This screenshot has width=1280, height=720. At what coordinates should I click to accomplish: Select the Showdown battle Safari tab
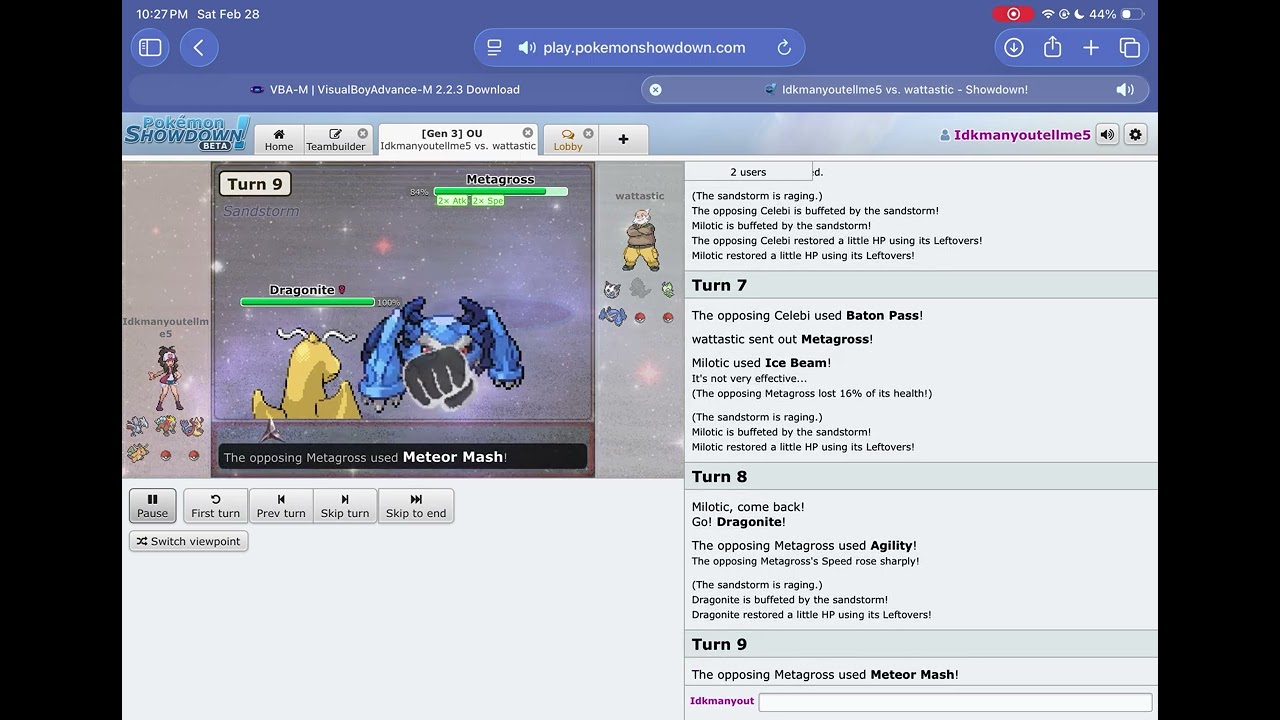click(x=895, y=89)
